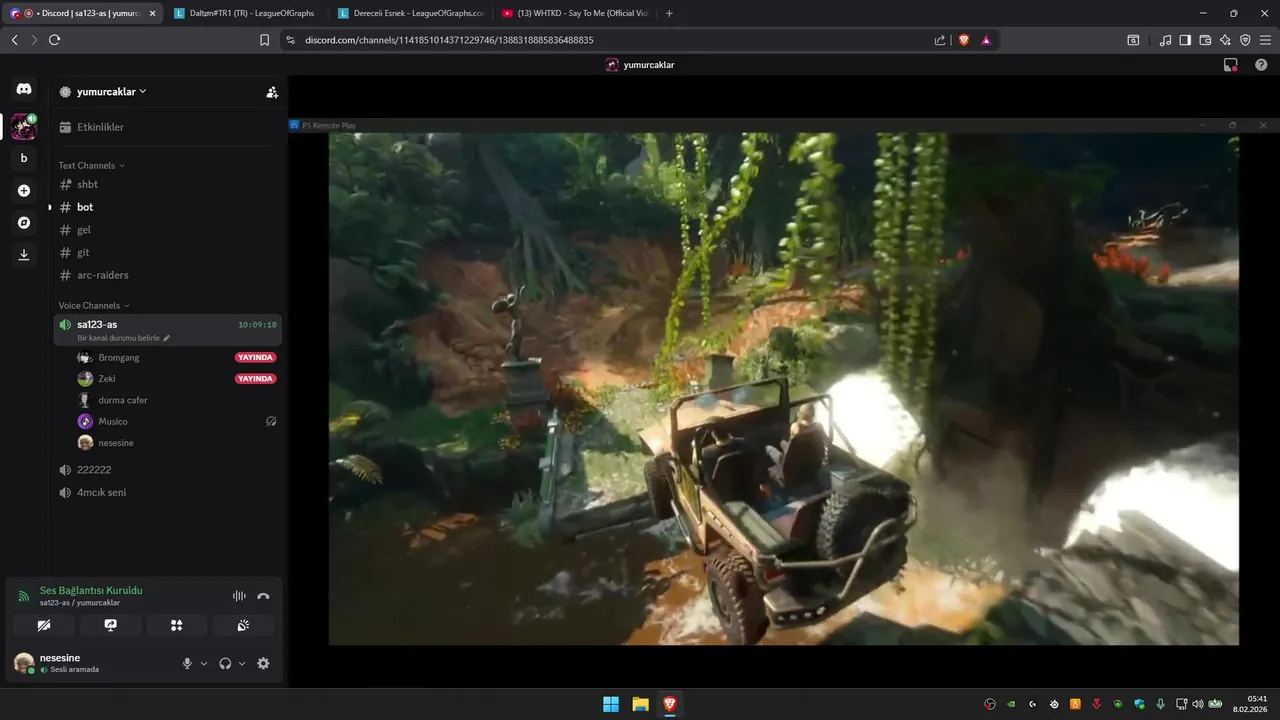Screen dimensions: 1280x720
Task: Open the git text channel
Action: (168, 253)
